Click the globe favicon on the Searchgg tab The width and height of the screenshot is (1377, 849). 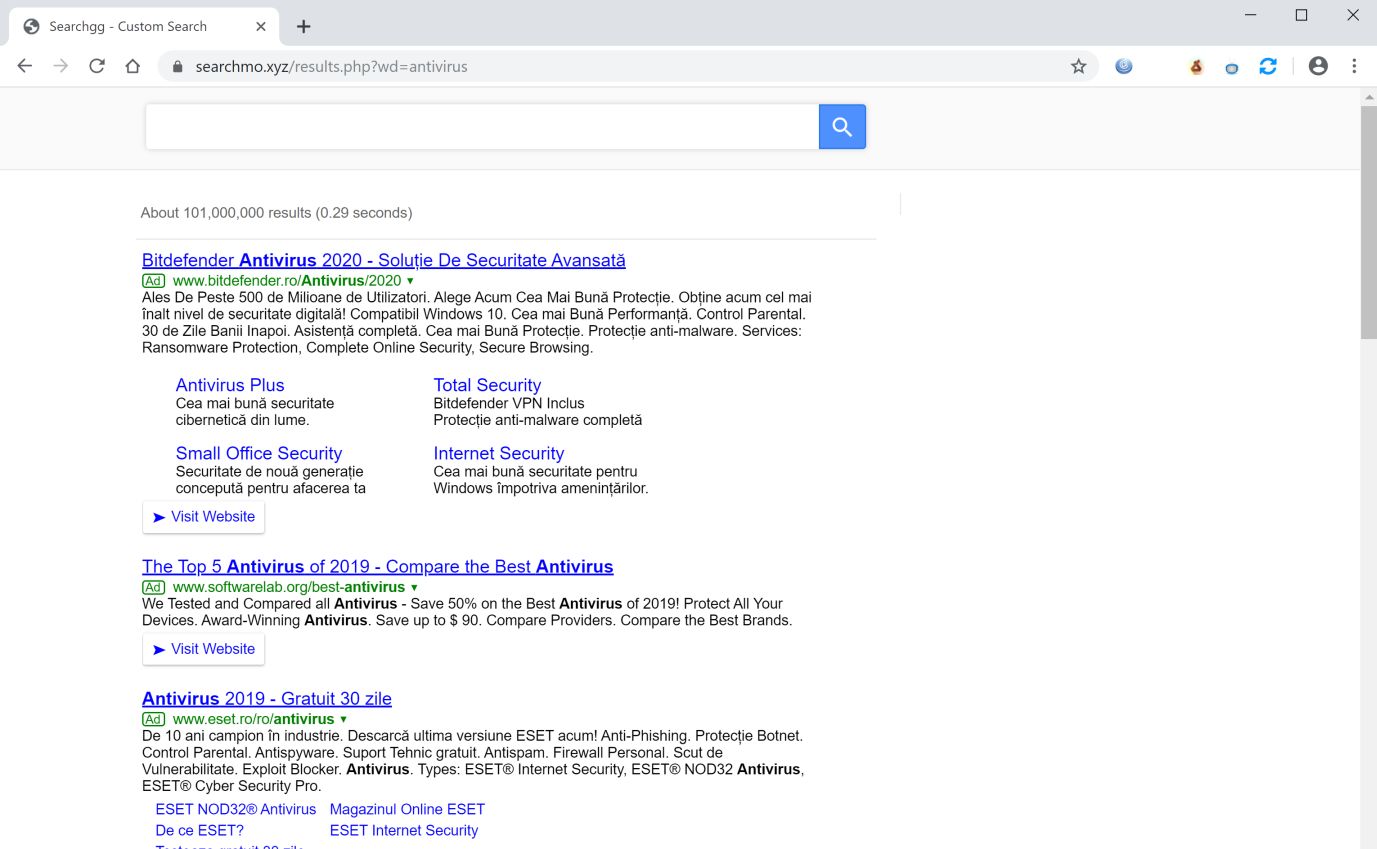pos(32,27)
